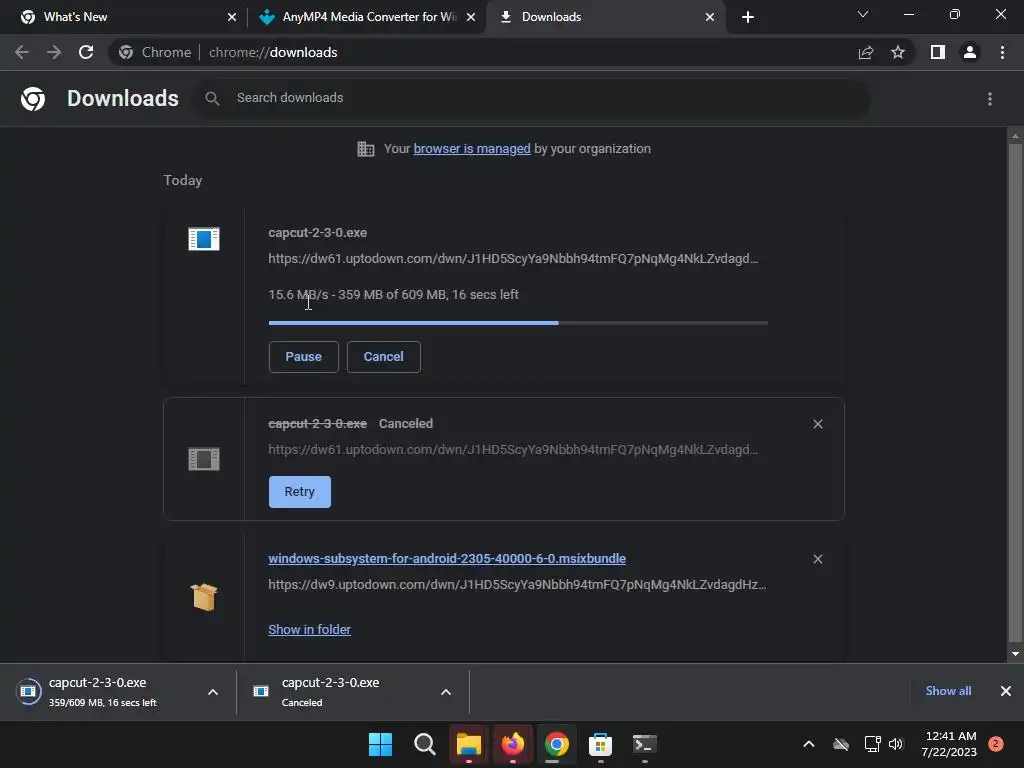
Task: Click the Chrome icon in the taskbar
Action: coord(556,744)
